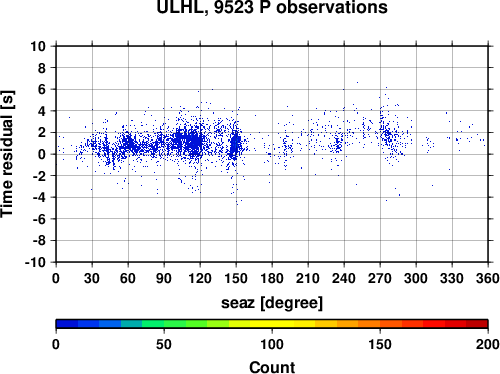This screenshot has height=374, width=500.
Task: Click the x-axis tick label 360
Action: [488, 278]
